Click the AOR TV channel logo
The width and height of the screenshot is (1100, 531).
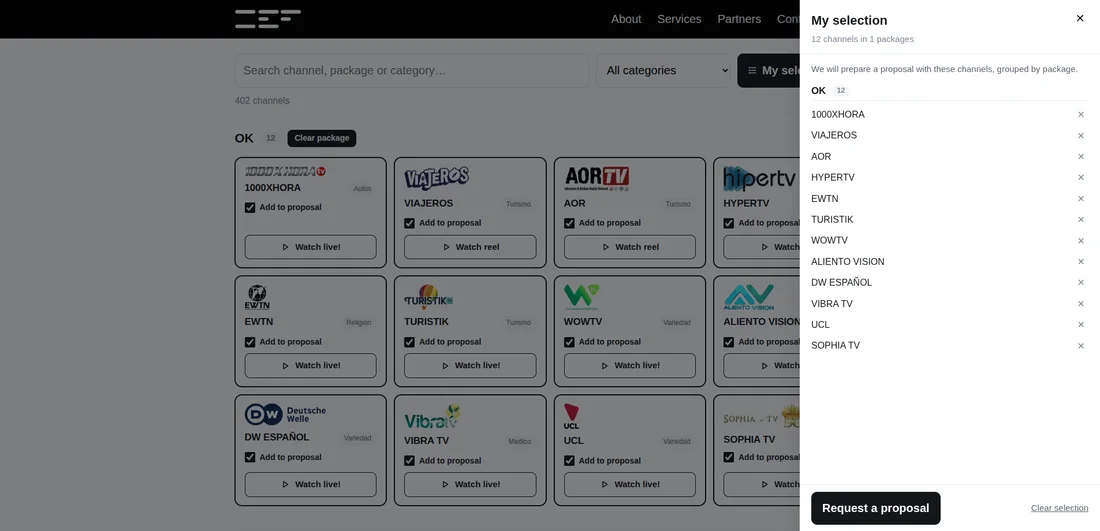tap(596, 178)
